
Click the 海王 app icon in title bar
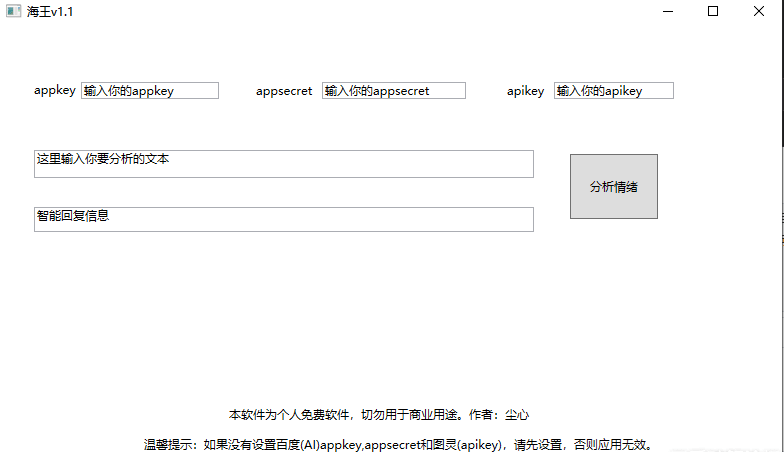pyautogui.click(x=13, y=12)
